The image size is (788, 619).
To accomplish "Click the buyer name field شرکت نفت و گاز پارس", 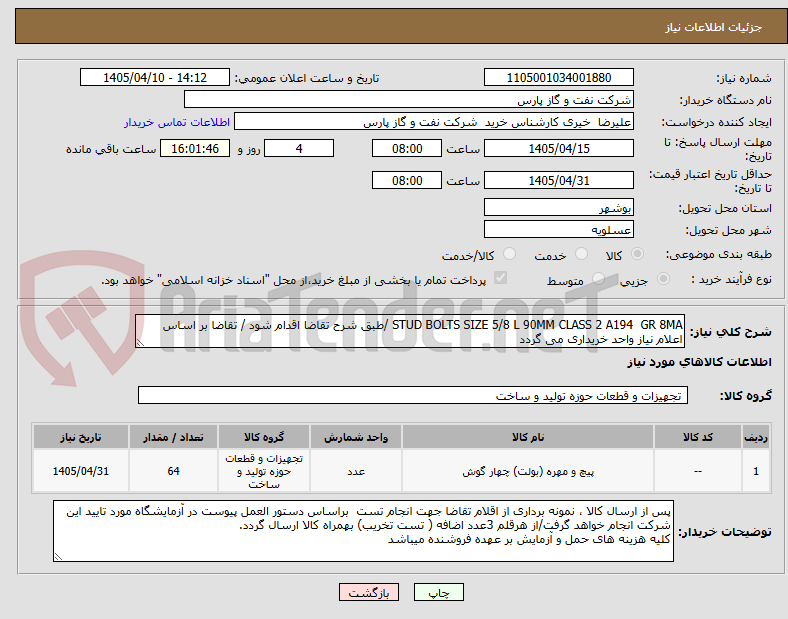I will point(409,99).
